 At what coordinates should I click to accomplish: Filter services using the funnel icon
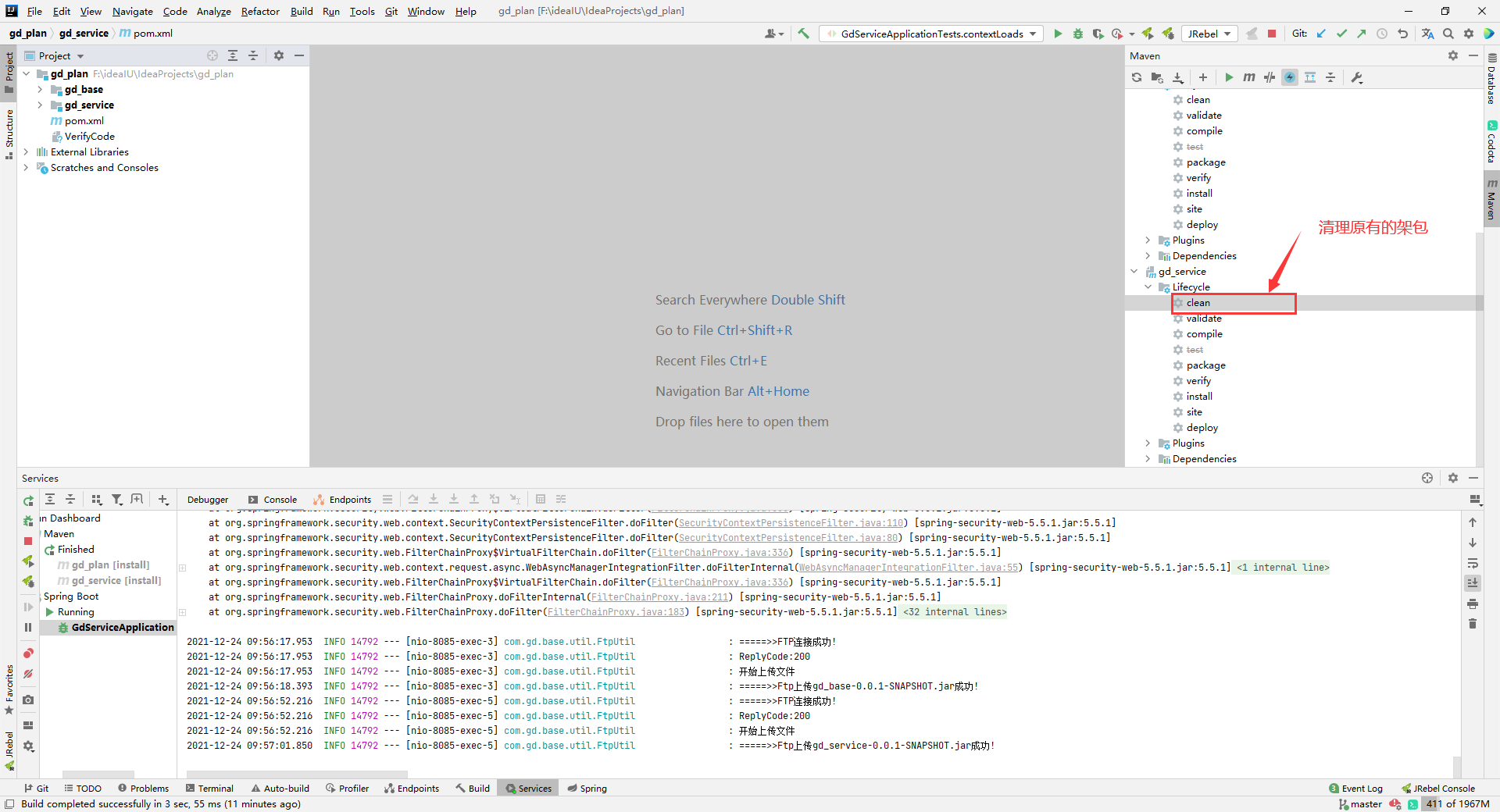click(x=117, y=499)
